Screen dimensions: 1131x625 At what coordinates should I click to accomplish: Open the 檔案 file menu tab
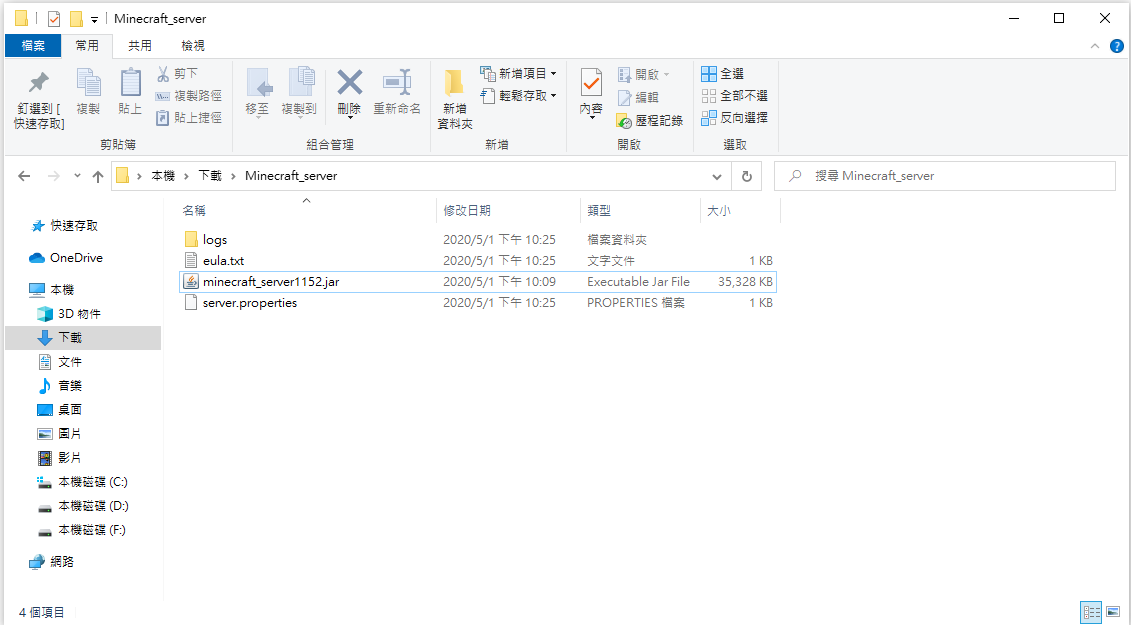(x=33, y=45)
